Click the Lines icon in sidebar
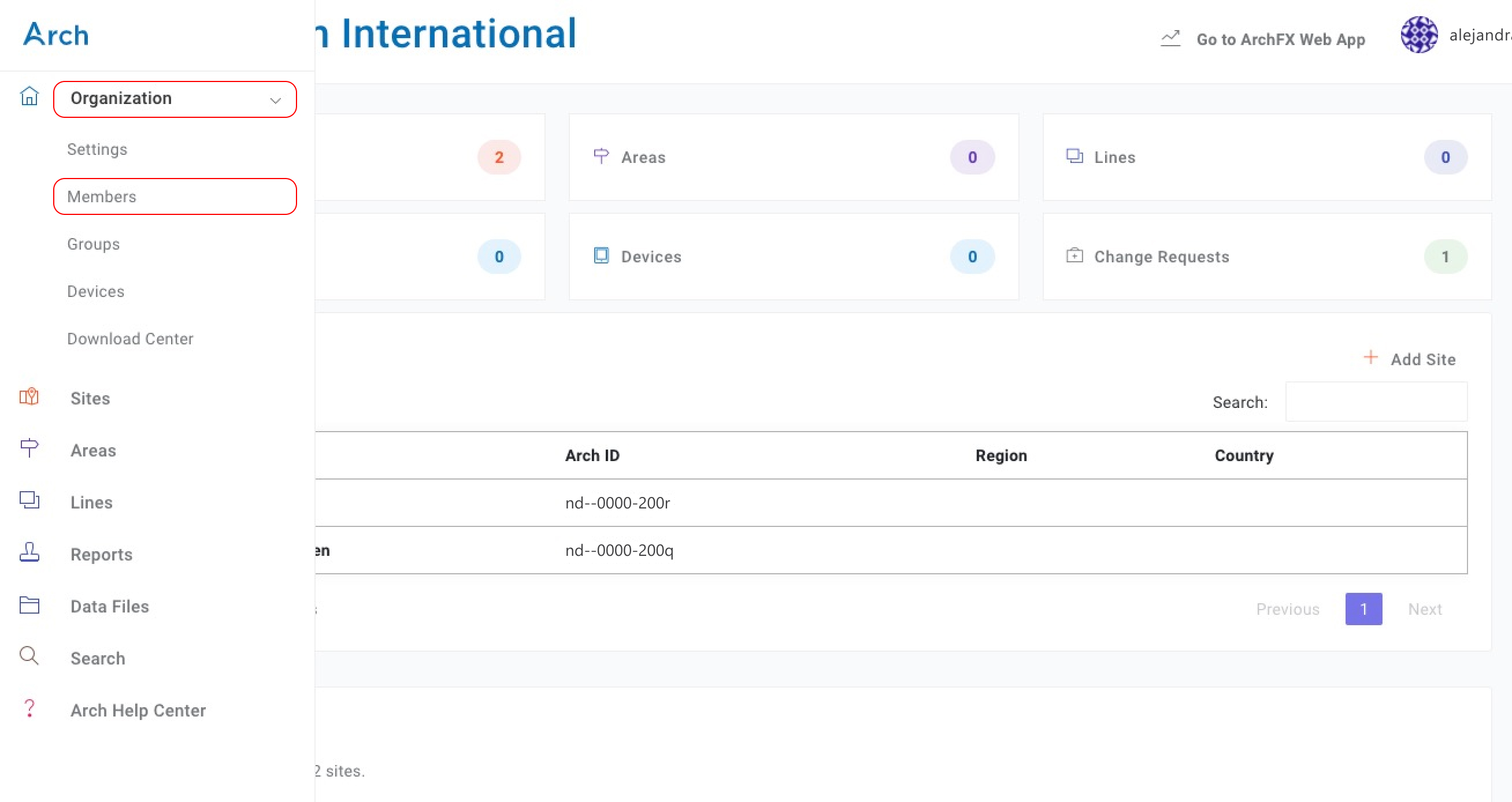Viewport: 1512px width, 802px height. (x=29, y=500)
